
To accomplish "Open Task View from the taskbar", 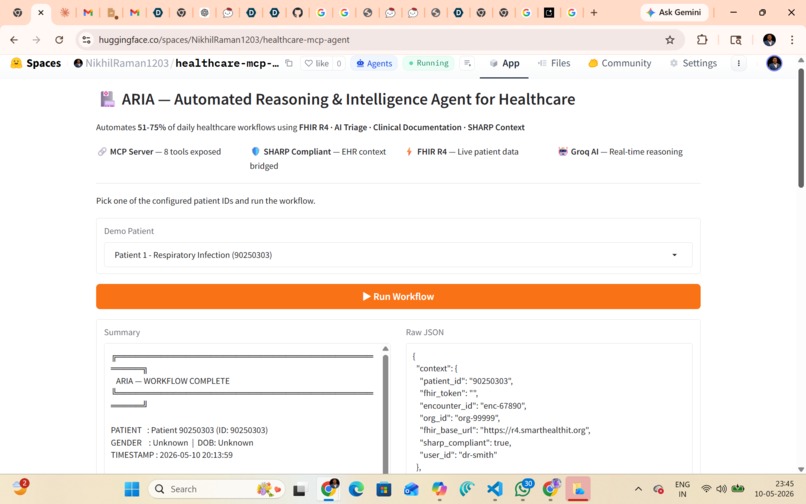I will click(x=299, y=489).
